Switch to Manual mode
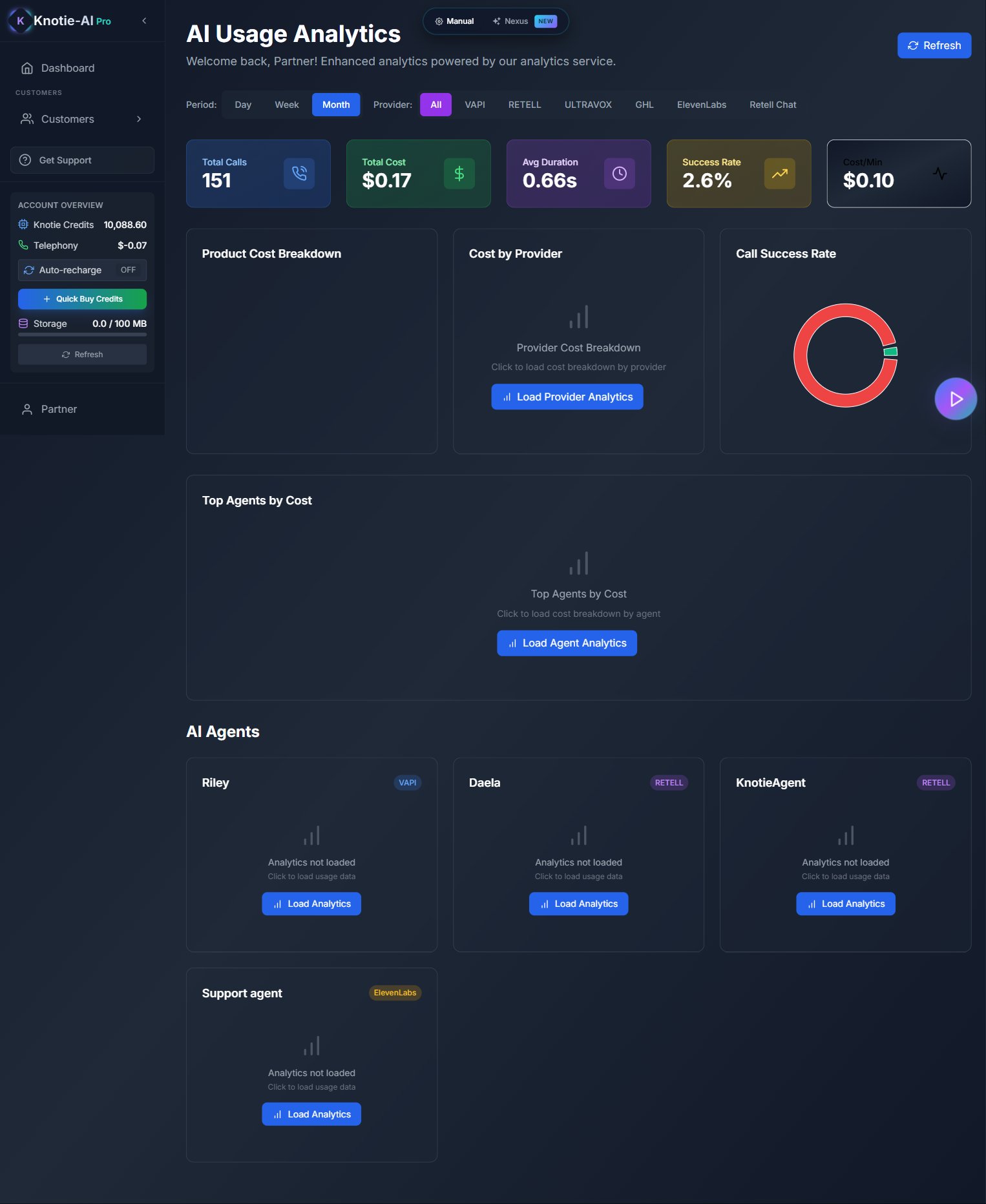 (x=454, y=21)
